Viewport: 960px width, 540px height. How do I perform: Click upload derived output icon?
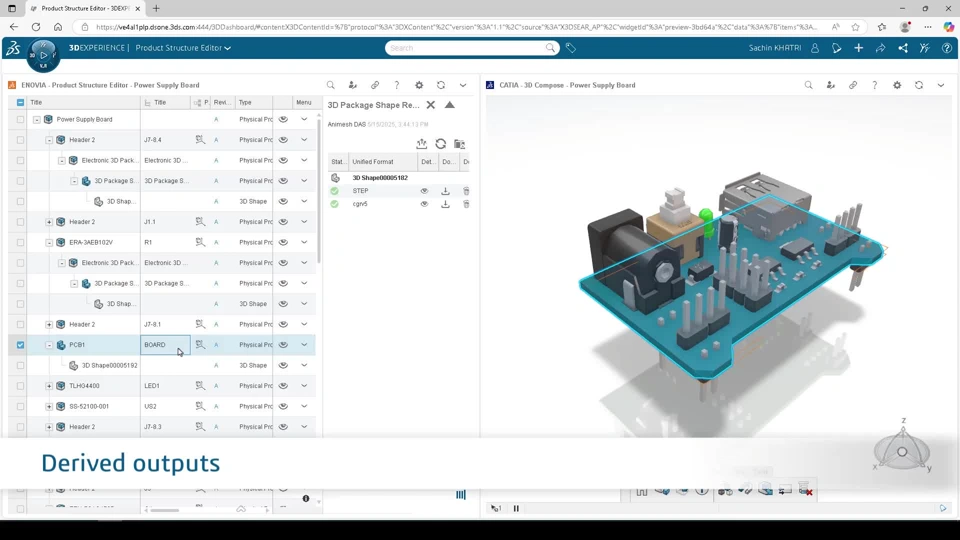[421, 144]
